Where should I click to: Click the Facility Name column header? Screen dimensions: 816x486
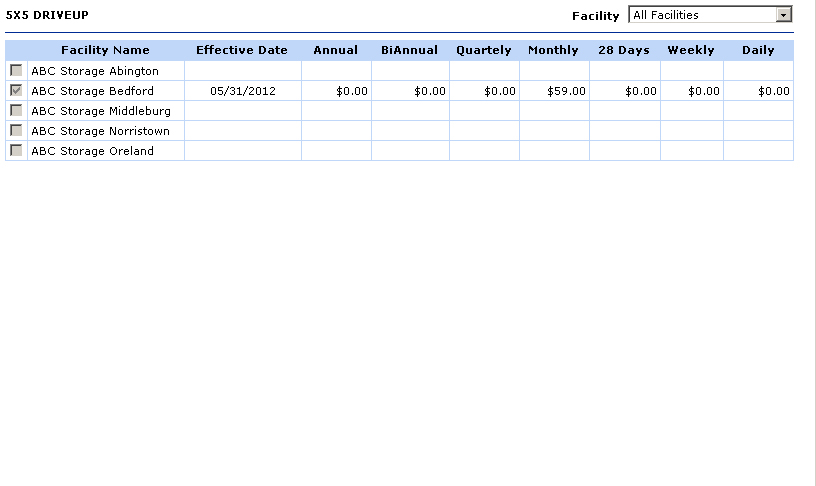pos(105,50)
